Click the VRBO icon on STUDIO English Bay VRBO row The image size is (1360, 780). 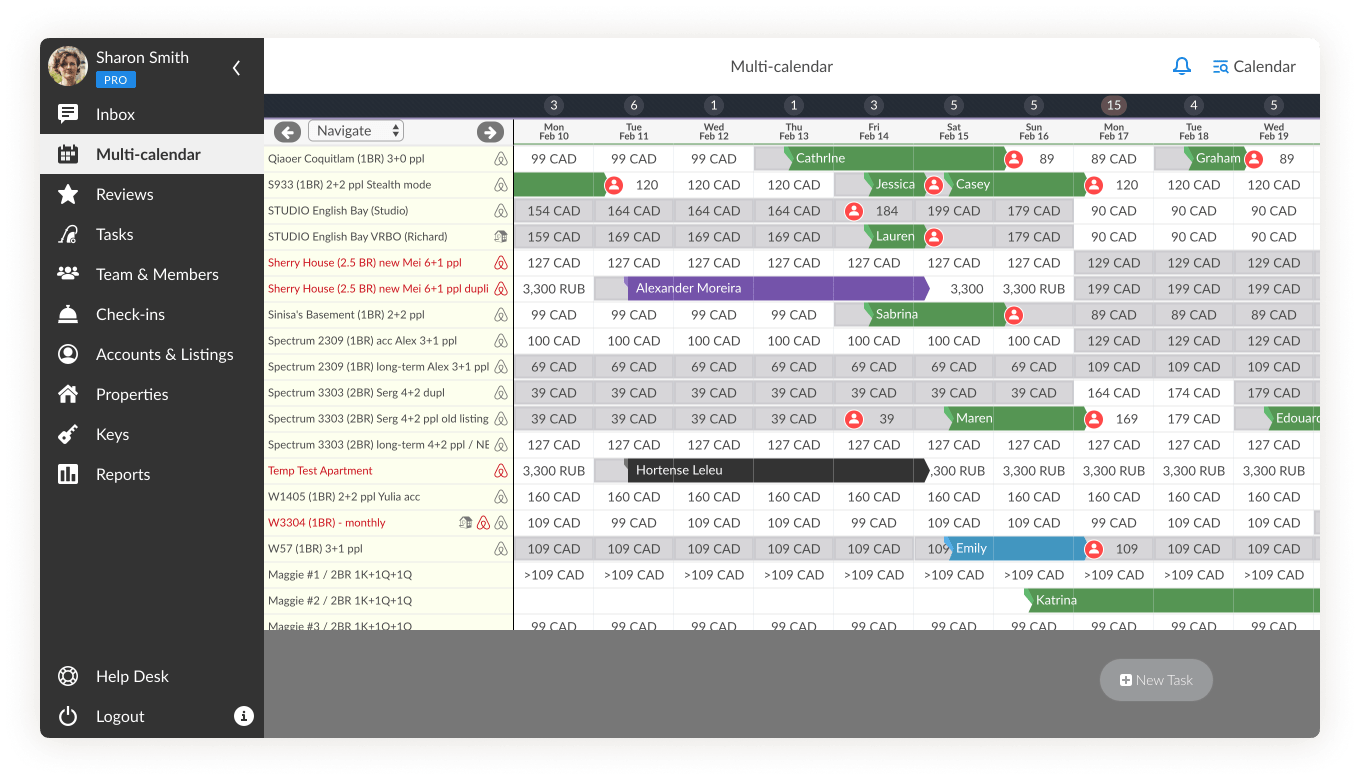pos(501,236)
